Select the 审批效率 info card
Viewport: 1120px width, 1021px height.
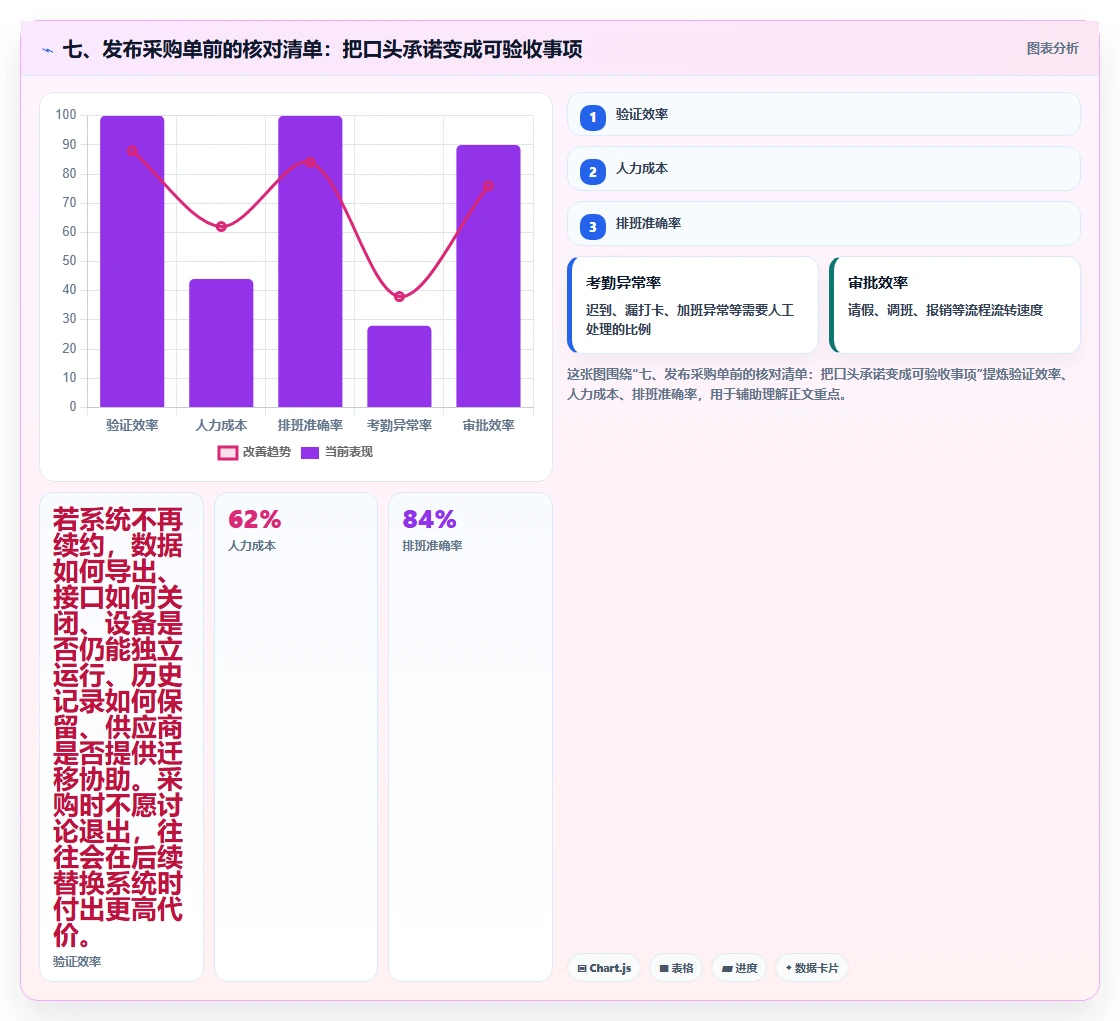(954, 305)
